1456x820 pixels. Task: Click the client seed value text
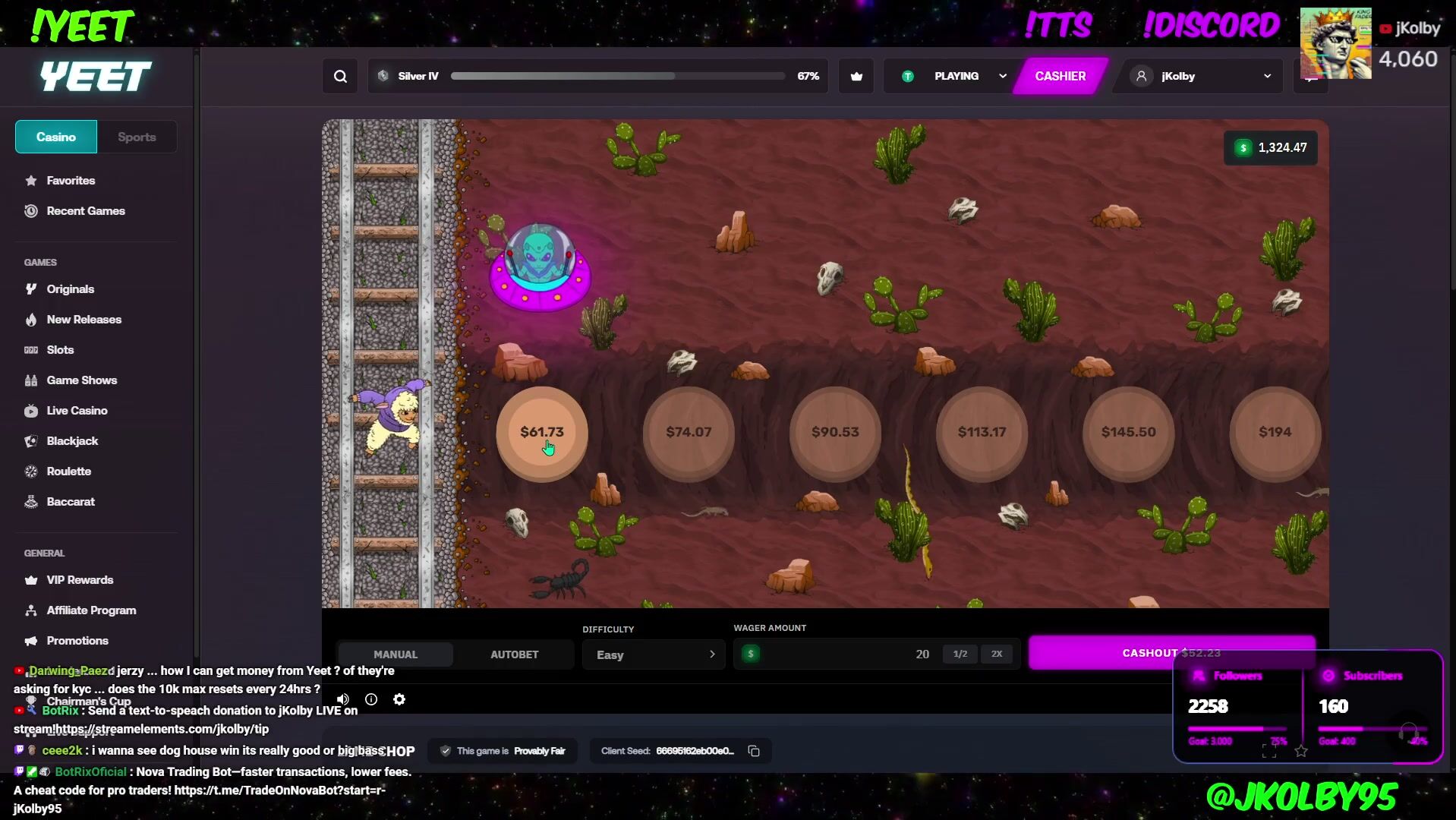click(x=695, y=751)
